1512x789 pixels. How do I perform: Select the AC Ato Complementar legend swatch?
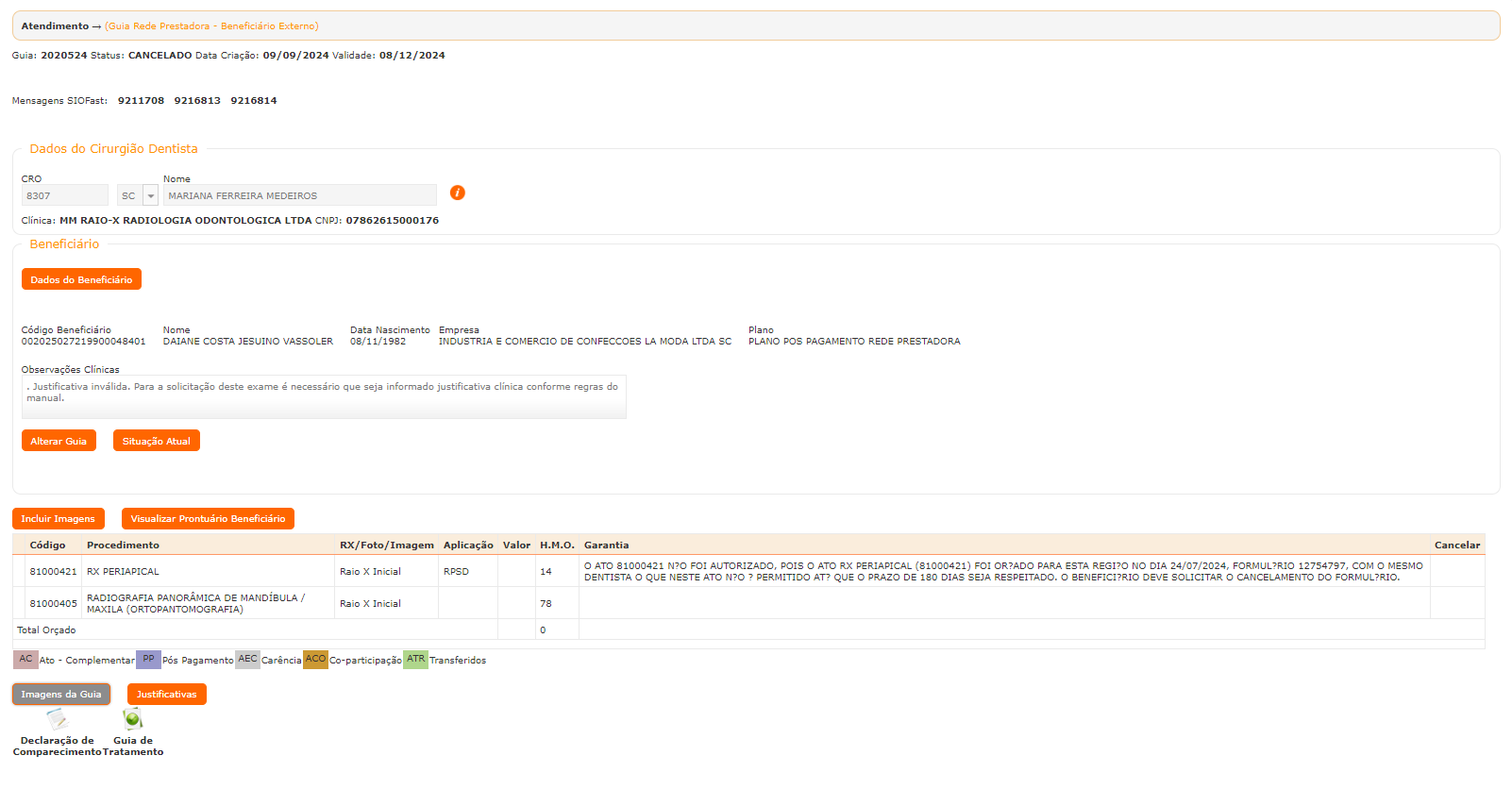click(25, 659)
